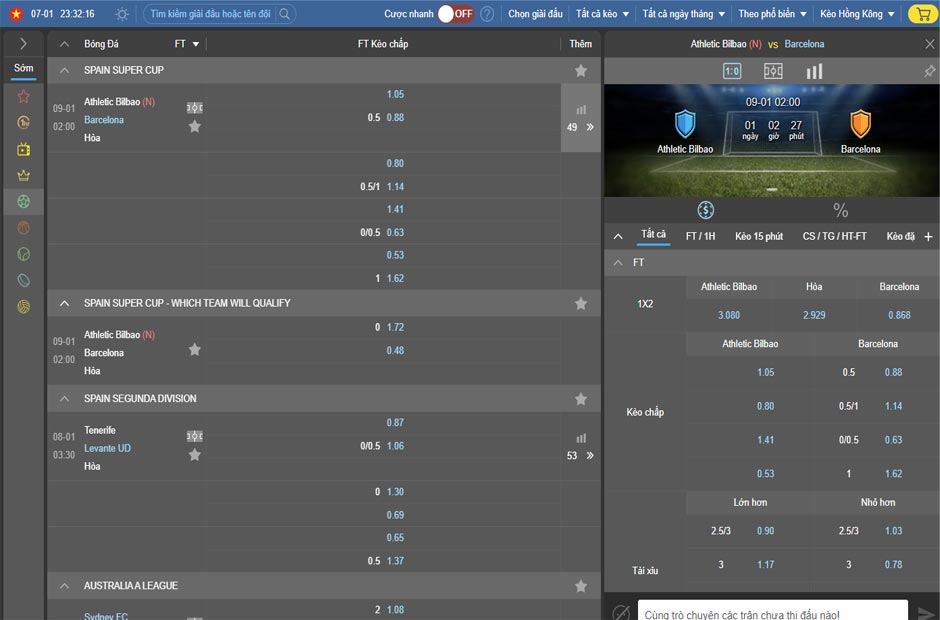Select the pitch view icon in match panel
This screenshot has height=620, width=940.
click(773, 71)
